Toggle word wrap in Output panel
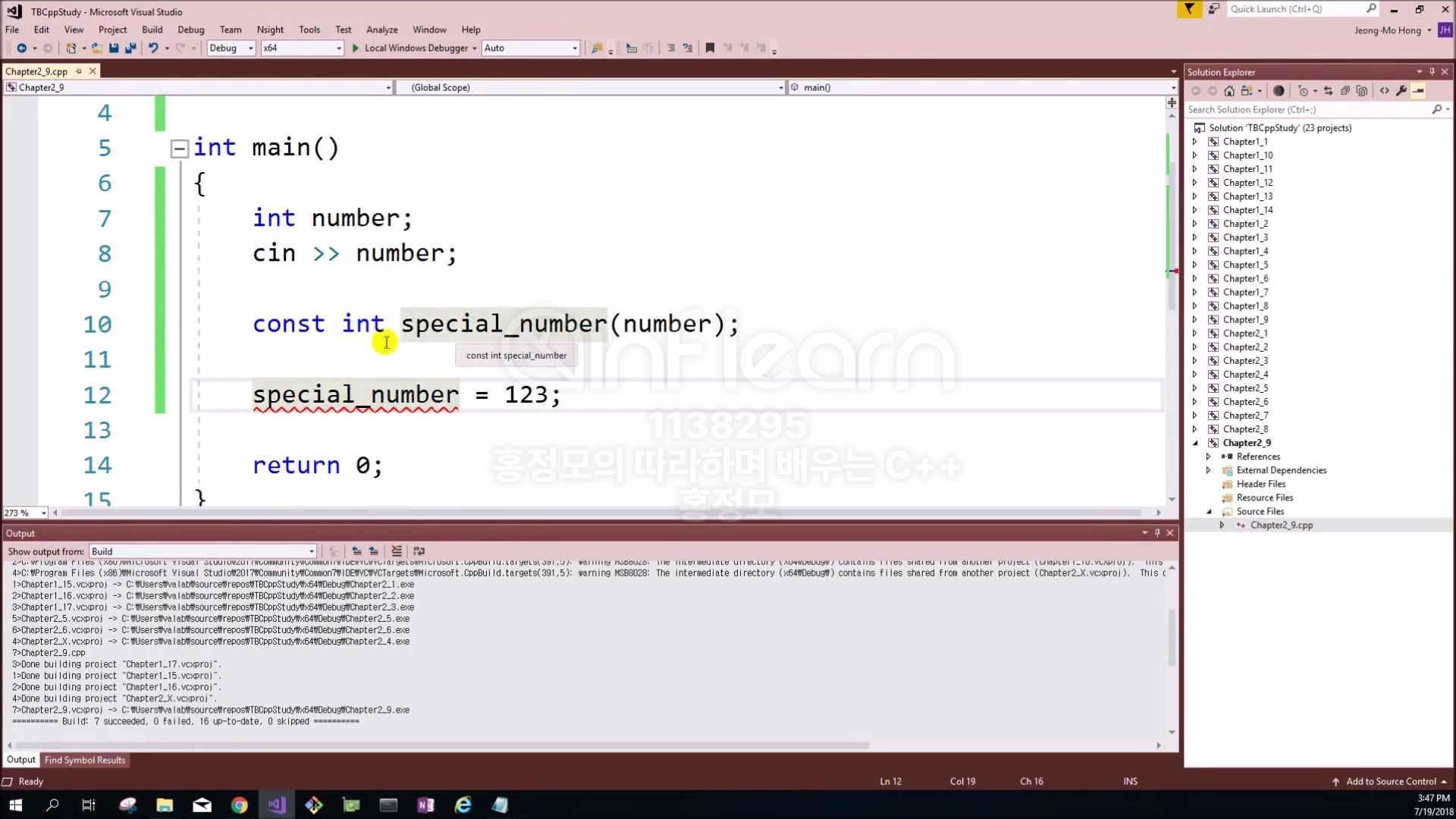The width and height of the screenshot is (1456, 819). click(419, 551)
